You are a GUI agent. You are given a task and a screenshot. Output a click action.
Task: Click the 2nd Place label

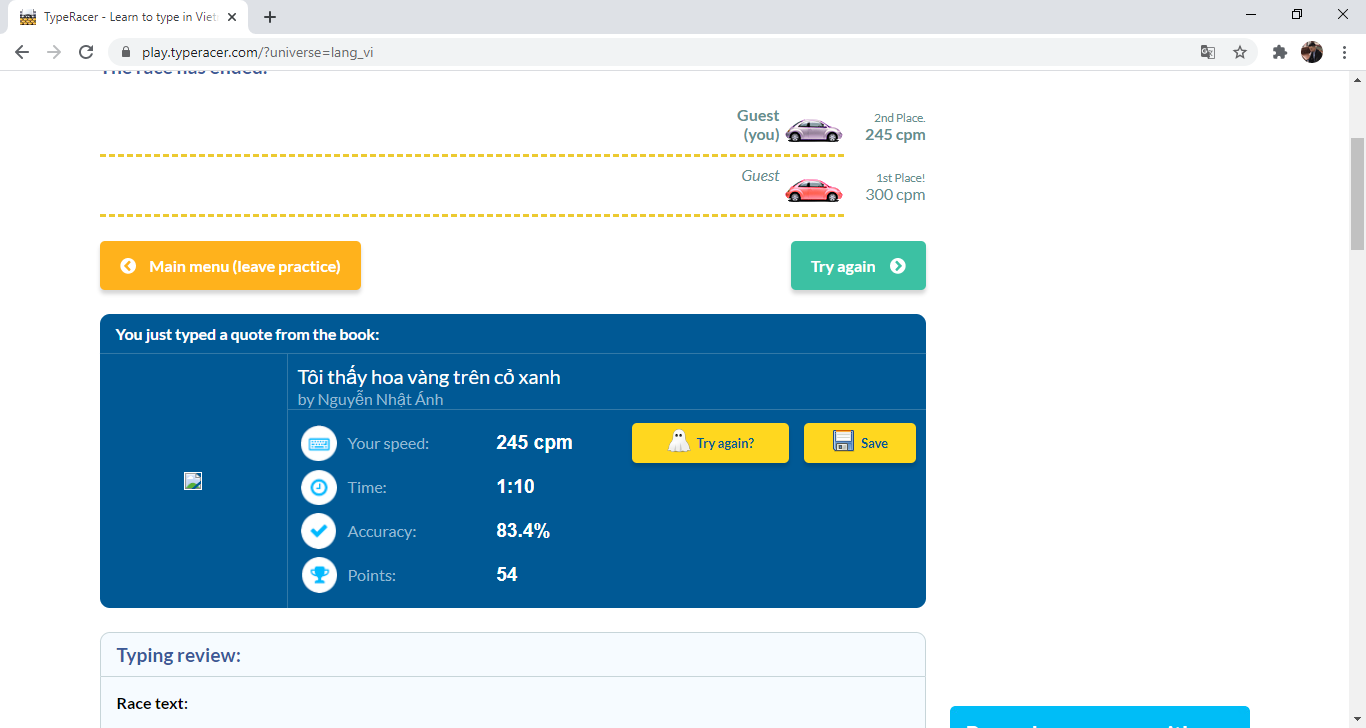tap(900, 118)
